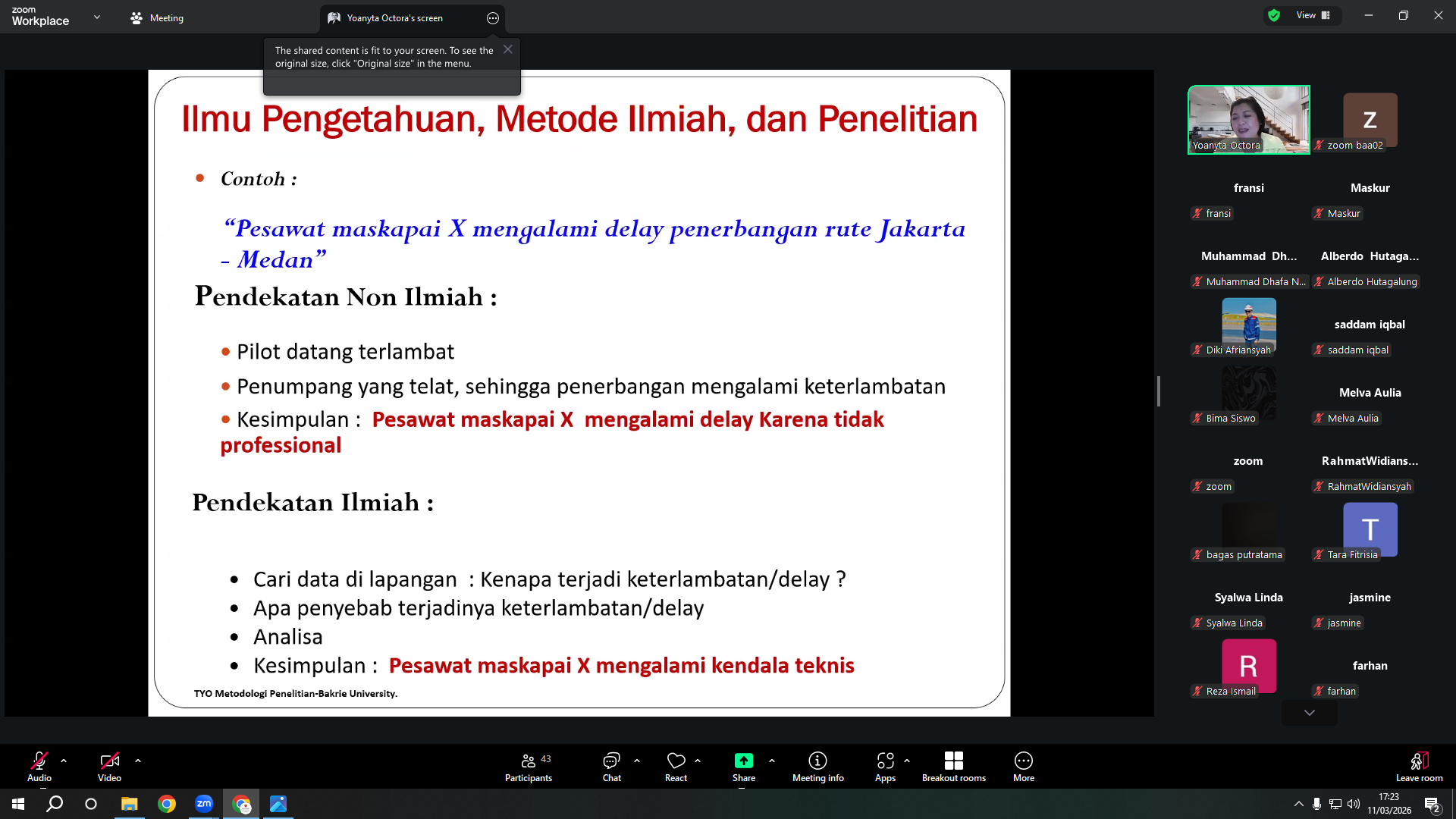Show hidden system tray icons
1456x819 pixels.
[x=1298, y=804]
